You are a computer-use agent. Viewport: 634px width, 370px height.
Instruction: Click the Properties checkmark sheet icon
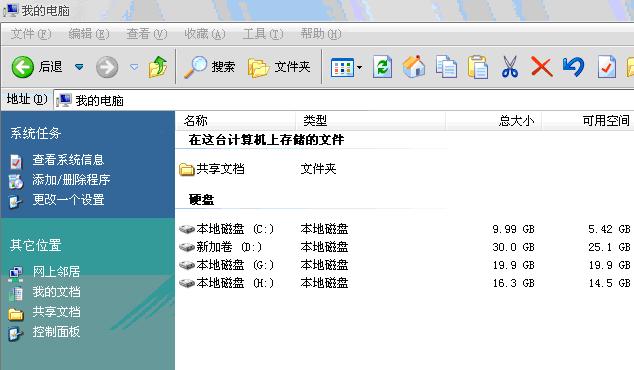pyautogui.click(x=607, y=67)
